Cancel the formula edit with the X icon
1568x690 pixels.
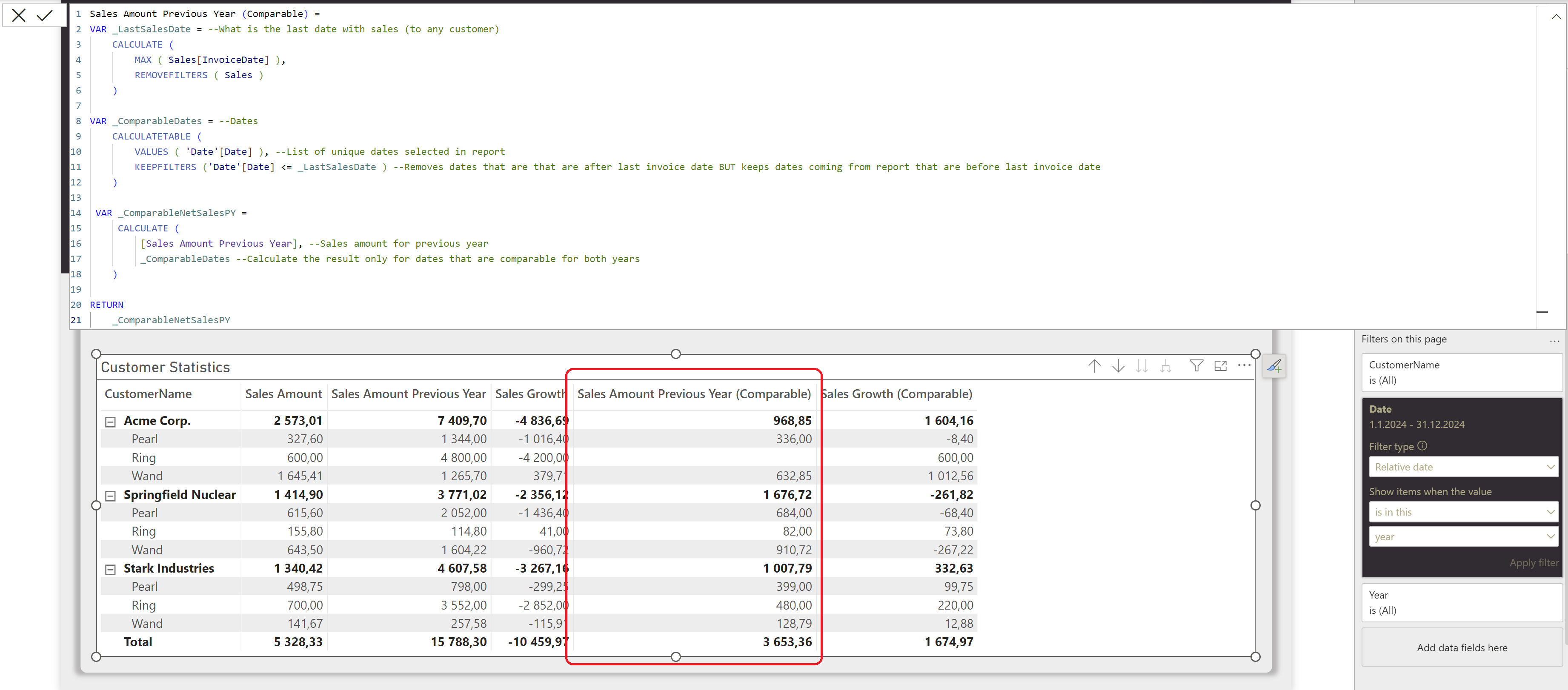pos(19,15)
